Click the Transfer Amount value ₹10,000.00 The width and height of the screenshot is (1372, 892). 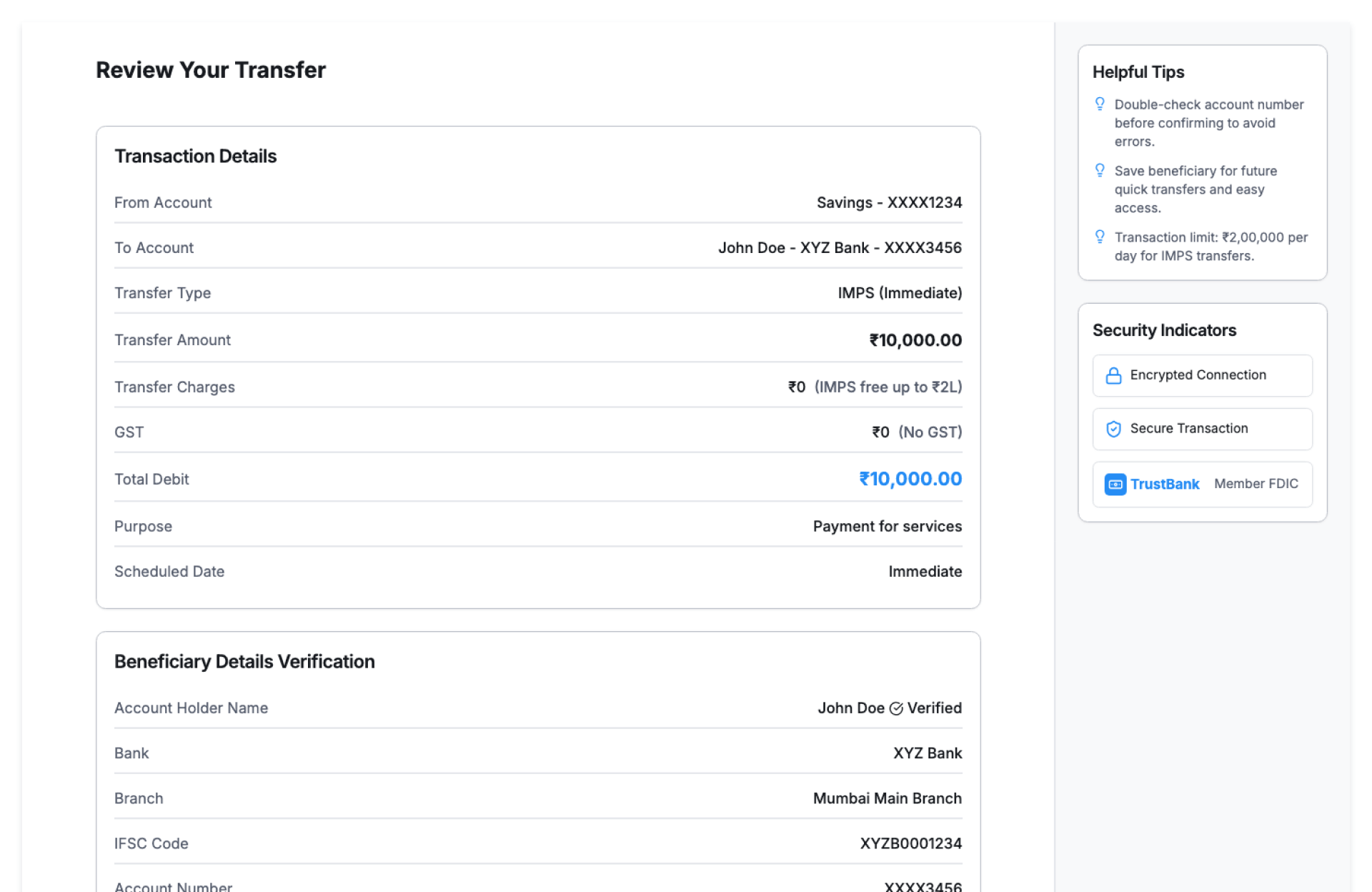(915, 340)
